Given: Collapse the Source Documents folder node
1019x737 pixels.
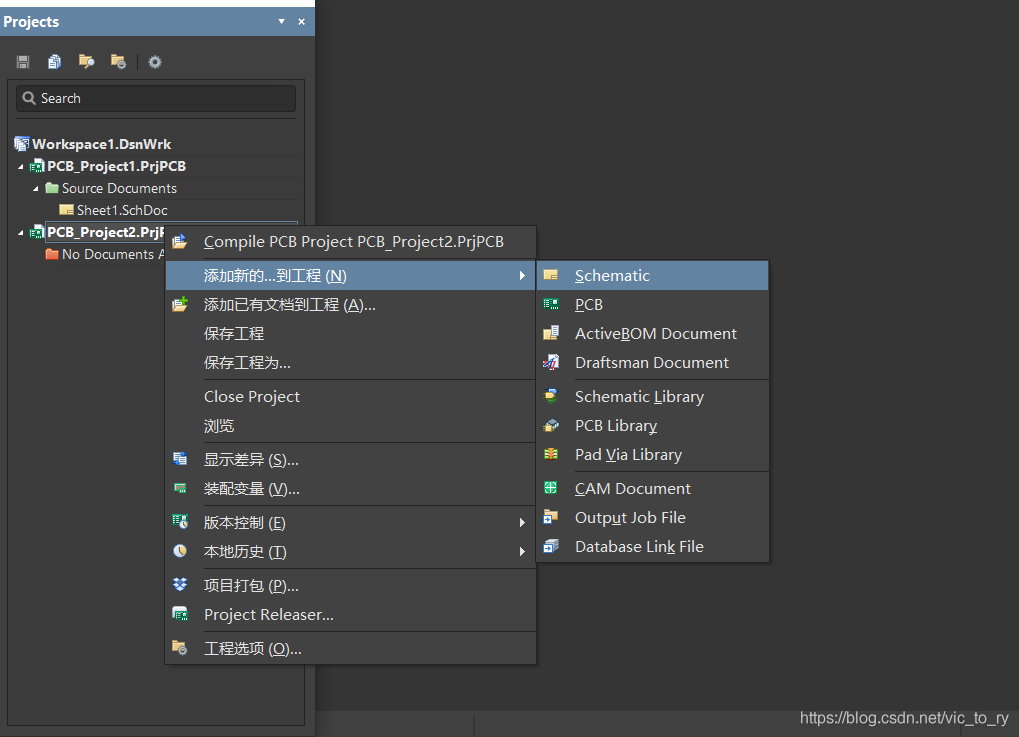Looking at the screenshot, I should [x=36, y=189].
